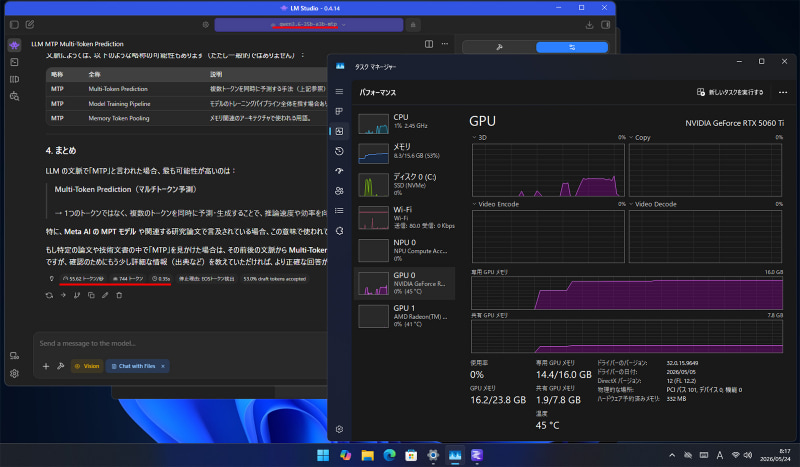Show hidden tray icons chevron

[x=672, y=455]
